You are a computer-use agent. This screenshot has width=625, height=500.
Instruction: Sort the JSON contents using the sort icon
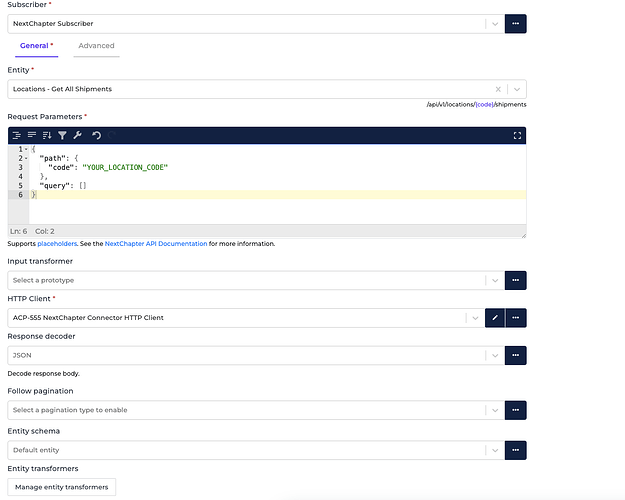pos(47,136)
